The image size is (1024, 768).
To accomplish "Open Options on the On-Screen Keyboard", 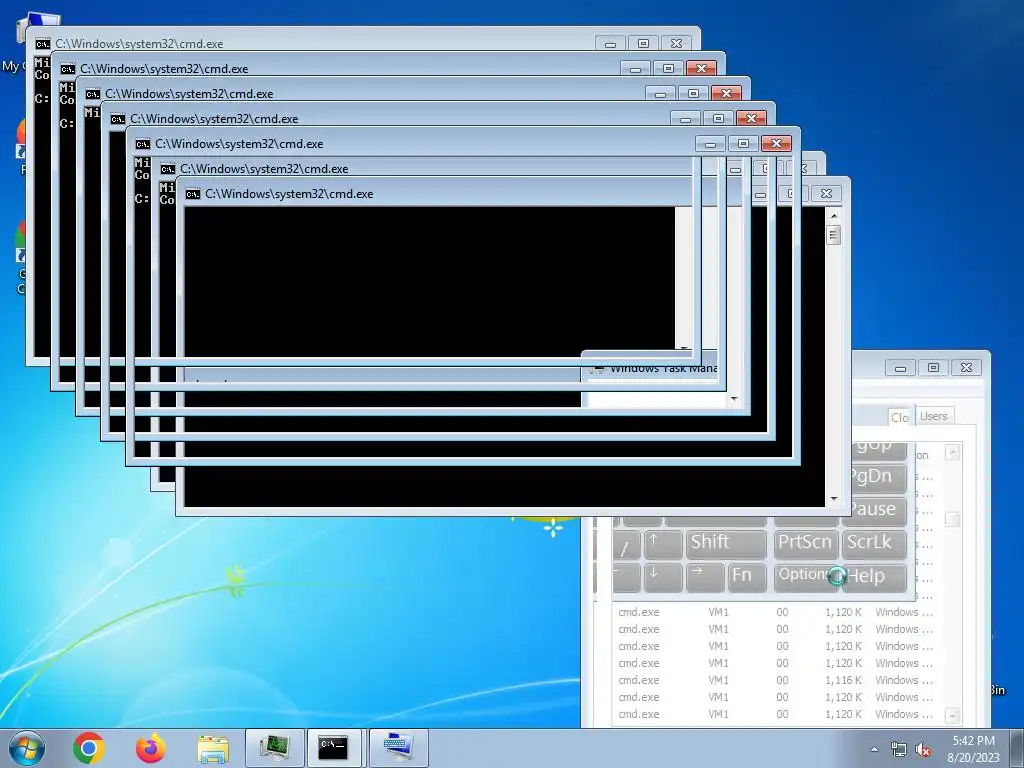I will (x=805, y=577).
